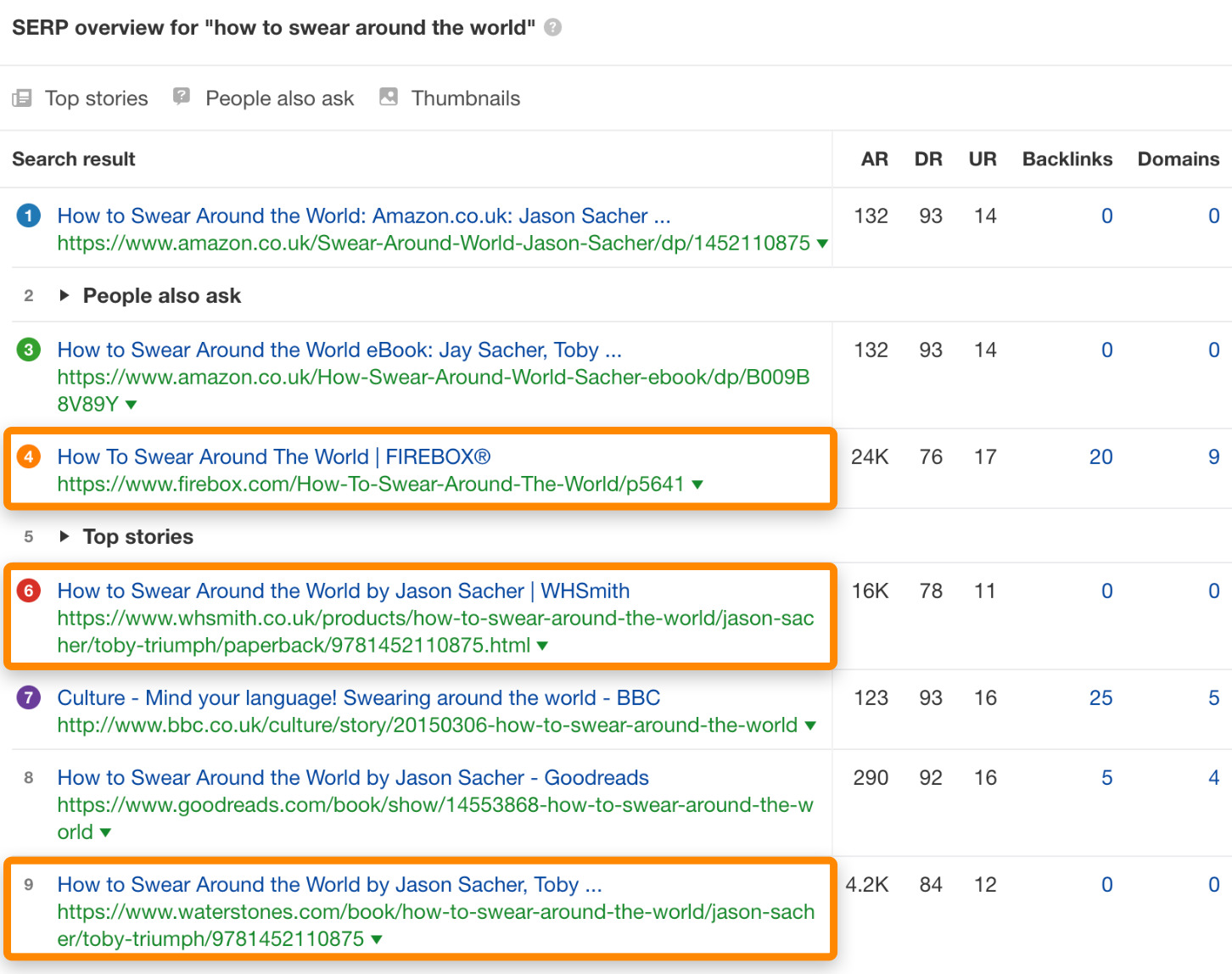Open dropdown arrow after Firebox URL
Viewport: 1232px width, 974px height.
coord(697,484)
